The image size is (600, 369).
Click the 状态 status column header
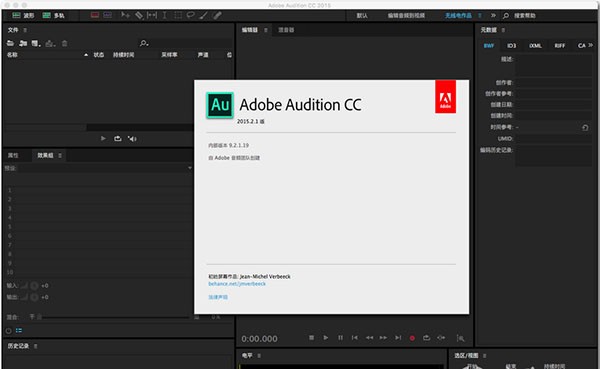99,55
